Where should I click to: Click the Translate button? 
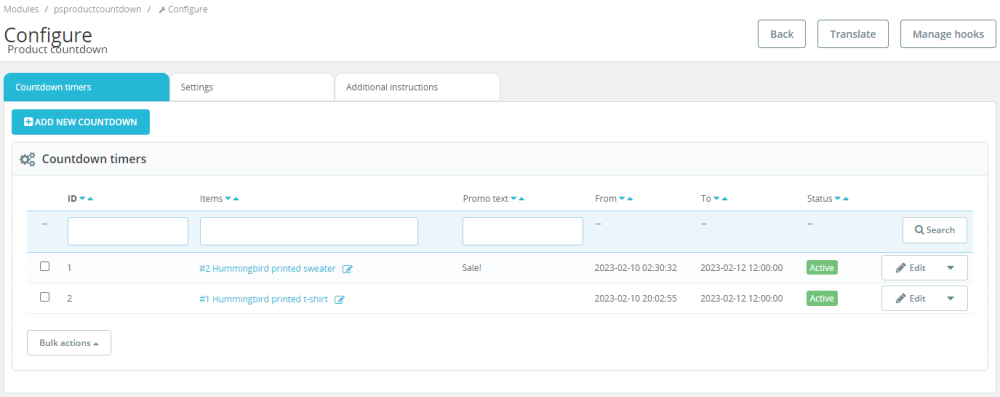(x=853, y=34)
